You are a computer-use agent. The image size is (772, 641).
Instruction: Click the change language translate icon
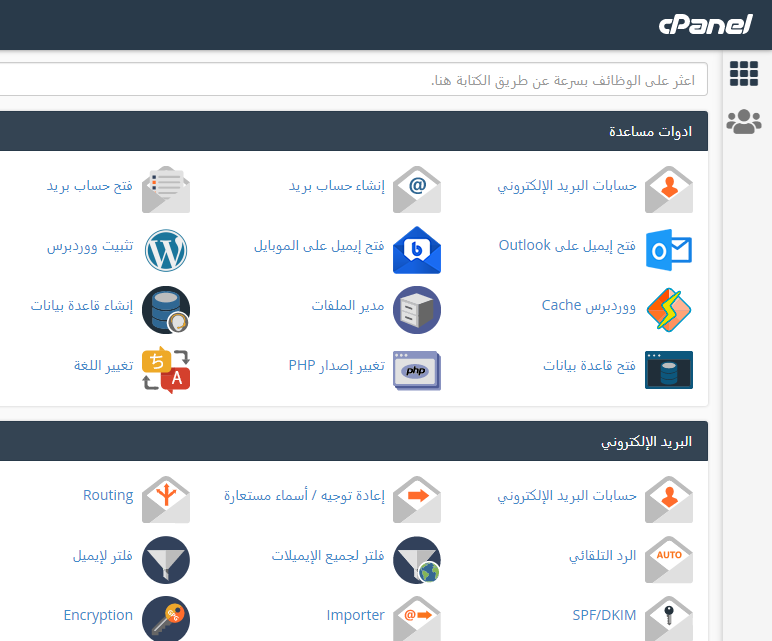click(x=166, y=370)
